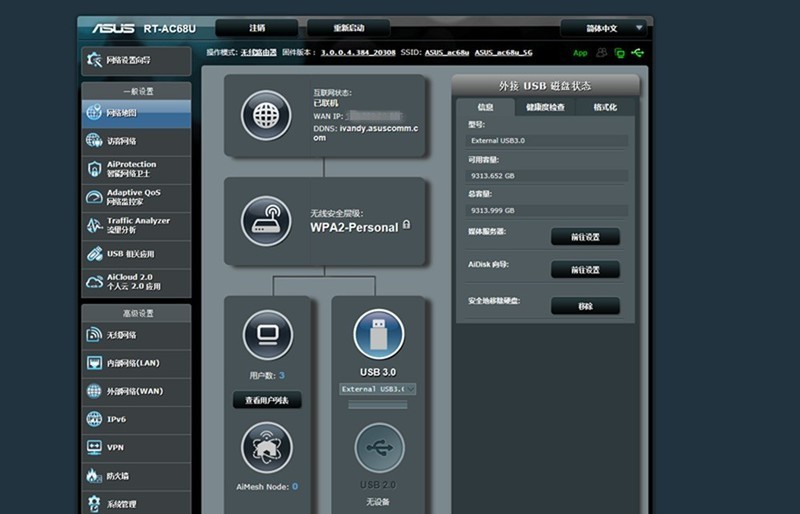Click the 注销 logout button

(257, 28)
